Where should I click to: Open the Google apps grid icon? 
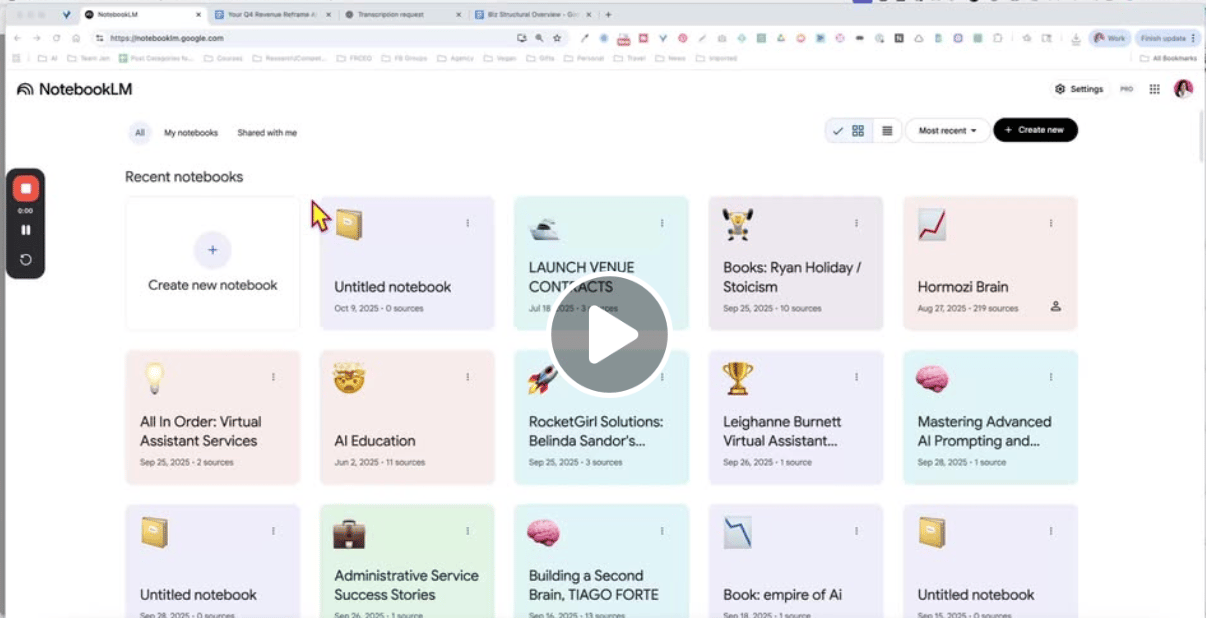1154,89
